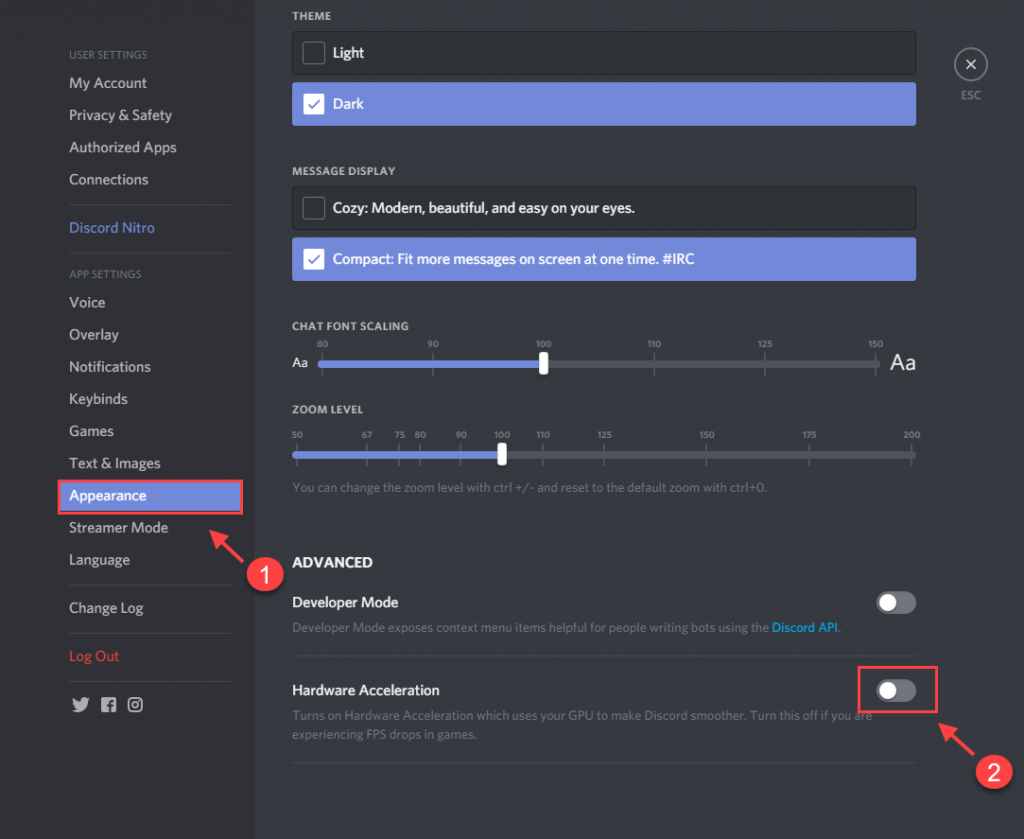
Task: Open Text & Images settings
Action: tap(115, 464)
